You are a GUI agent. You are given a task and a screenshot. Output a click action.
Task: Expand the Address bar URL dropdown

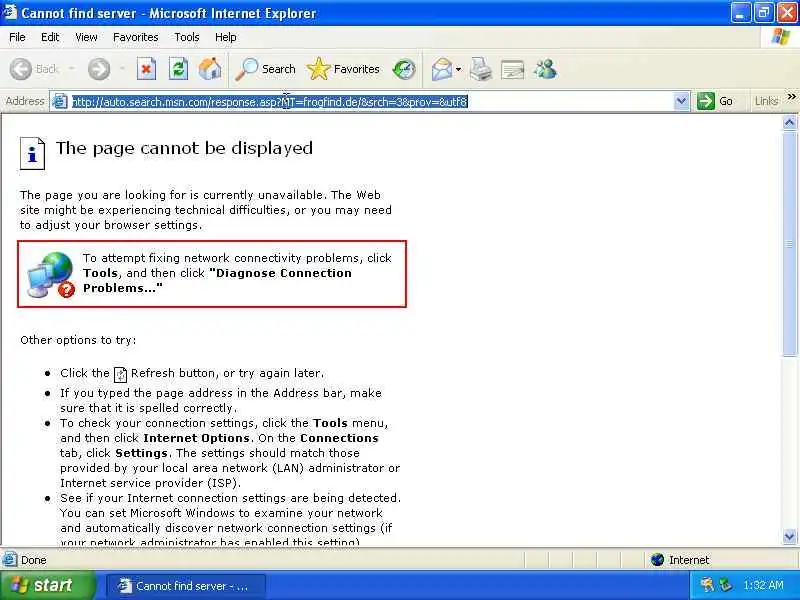click(681, 102)
